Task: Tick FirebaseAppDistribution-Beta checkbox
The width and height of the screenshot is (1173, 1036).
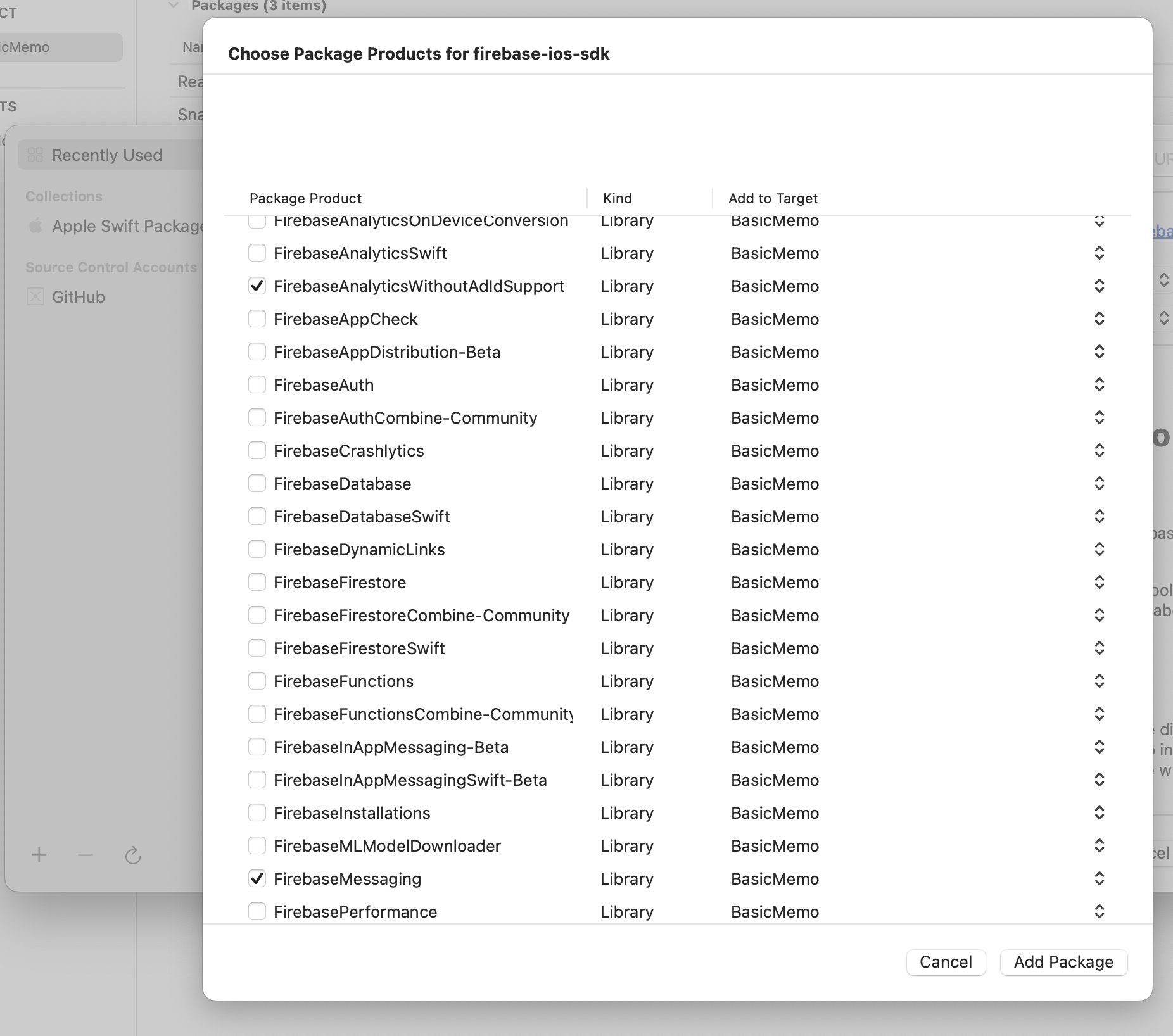Action: [257, 352]
